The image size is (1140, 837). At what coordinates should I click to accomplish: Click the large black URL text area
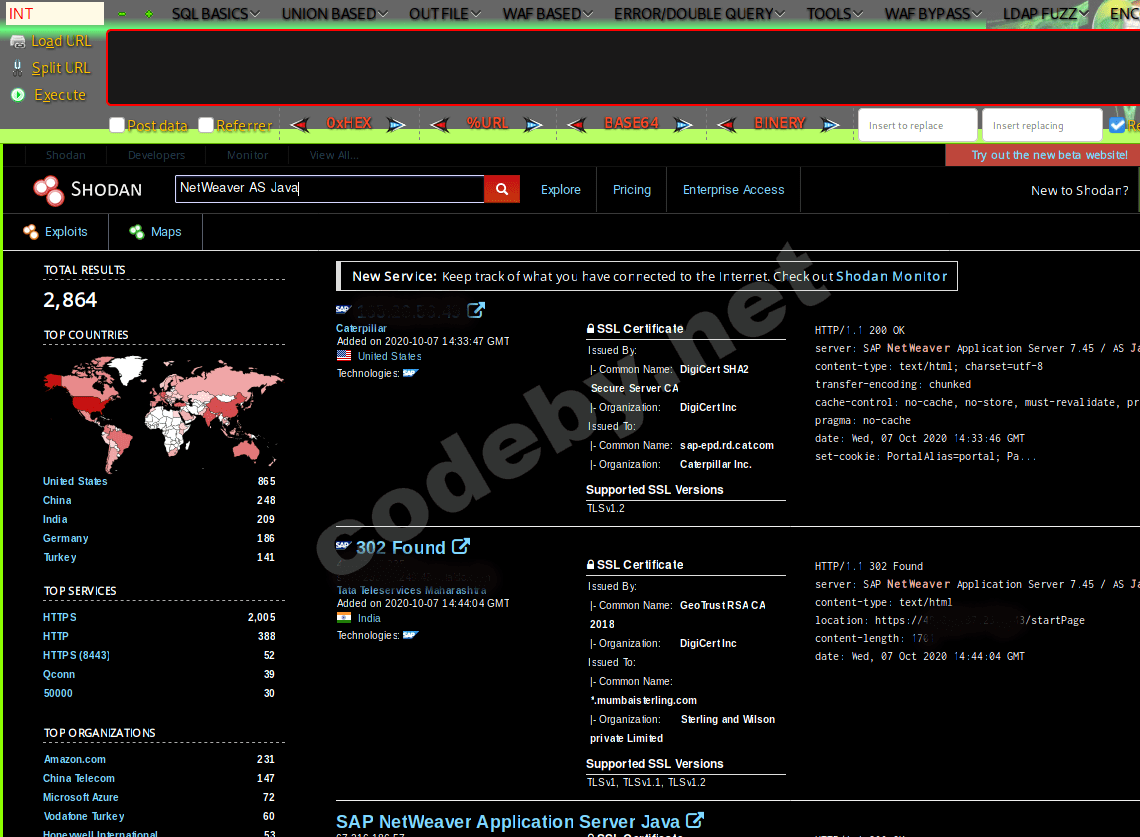(x=623, y=68)
